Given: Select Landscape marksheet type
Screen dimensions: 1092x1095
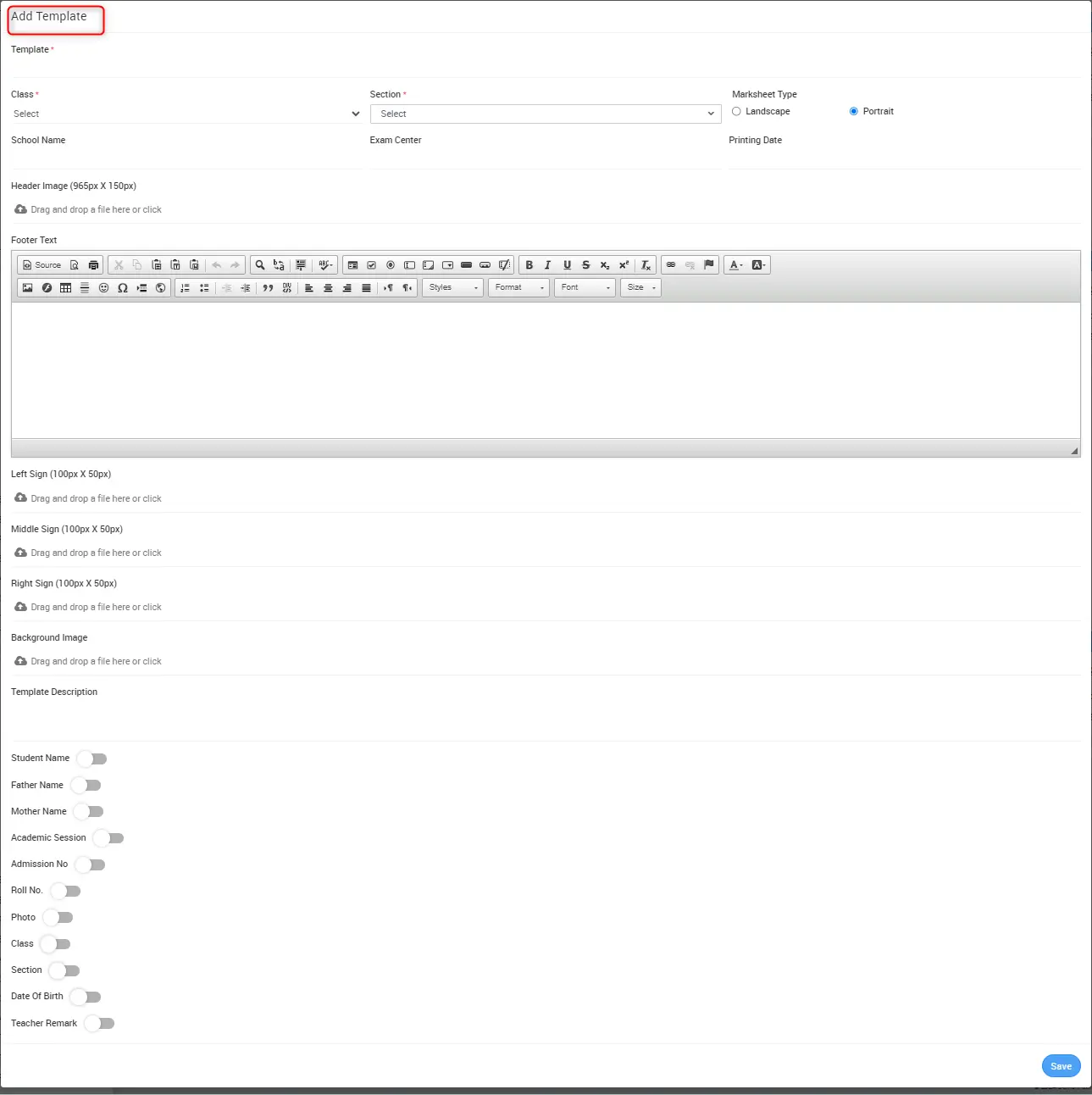Looking at the screenshot, I should pos(736,112).
